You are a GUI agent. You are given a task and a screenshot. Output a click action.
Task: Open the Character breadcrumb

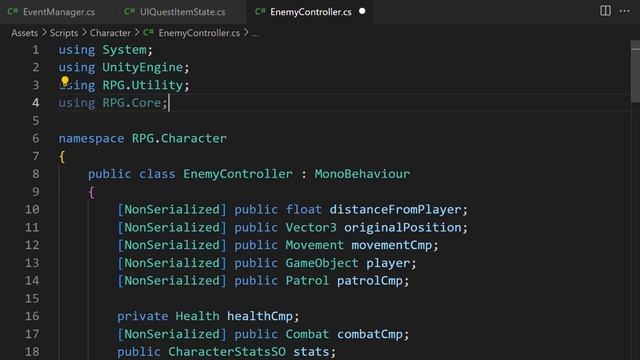[110, 33]
